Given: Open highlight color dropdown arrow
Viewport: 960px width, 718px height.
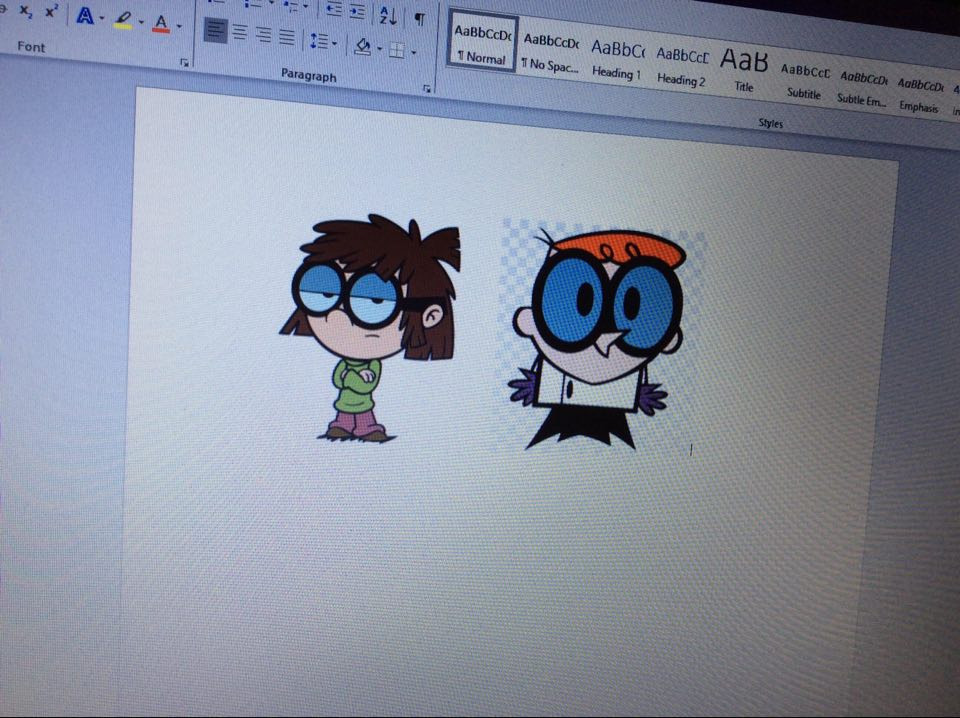Looking at the screenshot, I should tap(141, 23).
